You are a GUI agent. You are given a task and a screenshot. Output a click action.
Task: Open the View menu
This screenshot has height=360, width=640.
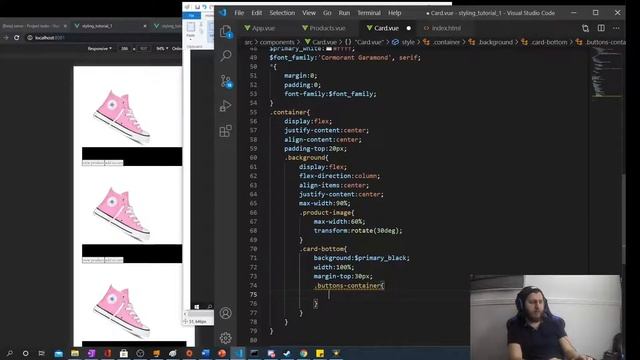click(309, 13)
